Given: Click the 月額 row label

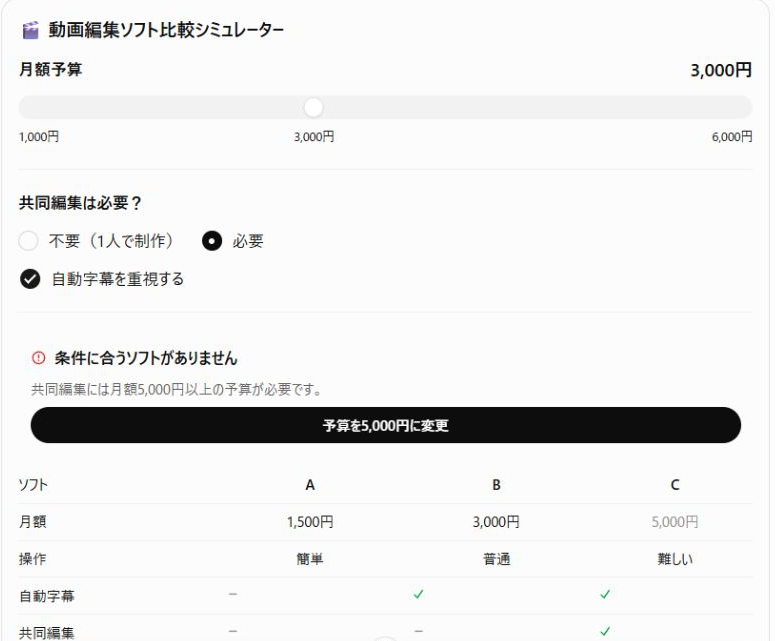Looking at the screenshot, I should [x=33, y=522].
